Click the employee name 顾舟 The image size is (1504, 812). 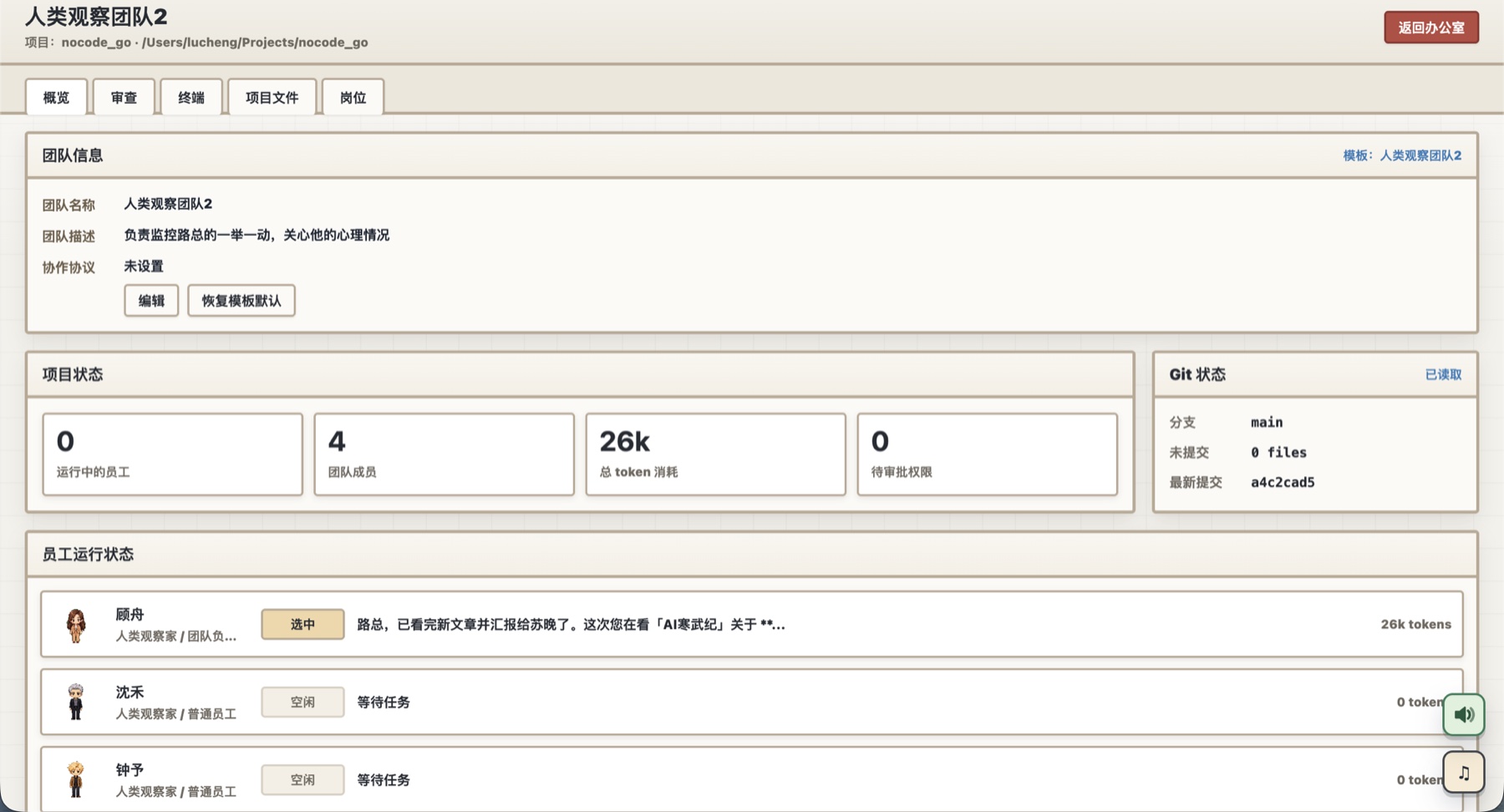click(130, 615)
